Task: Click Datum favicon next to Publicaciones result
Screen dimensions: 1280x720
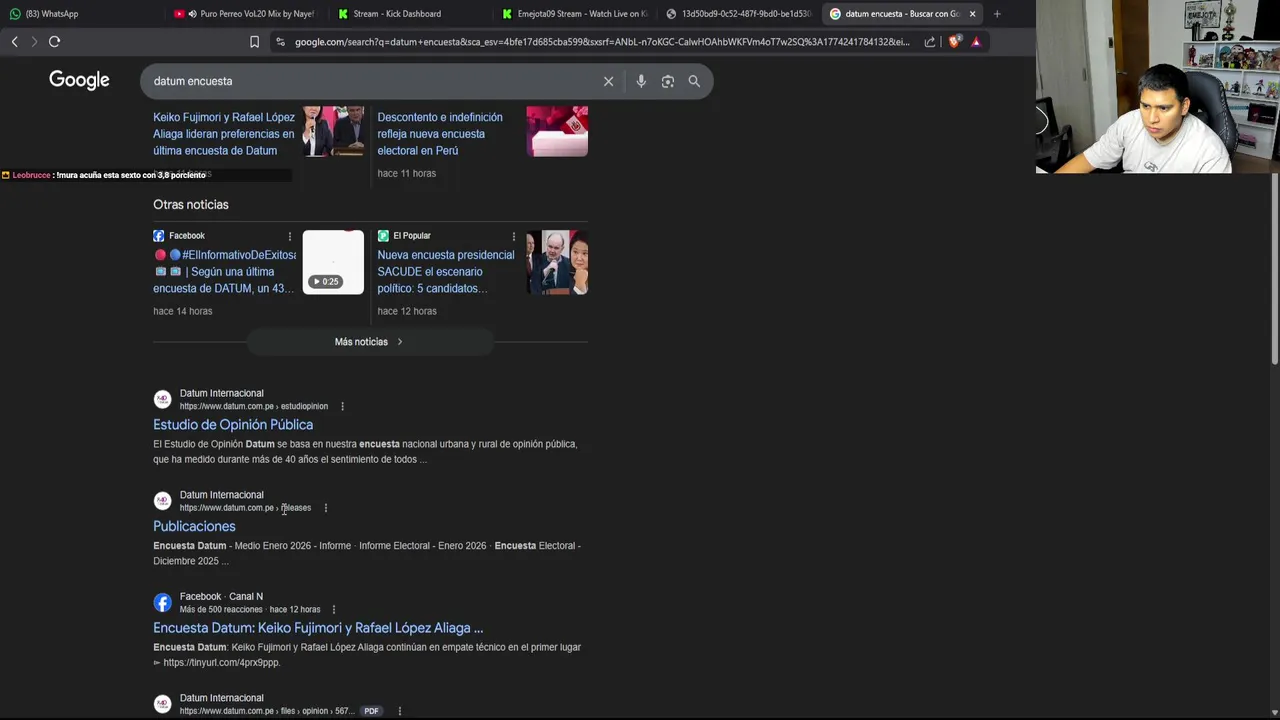Action: click(x=162, y=501)
